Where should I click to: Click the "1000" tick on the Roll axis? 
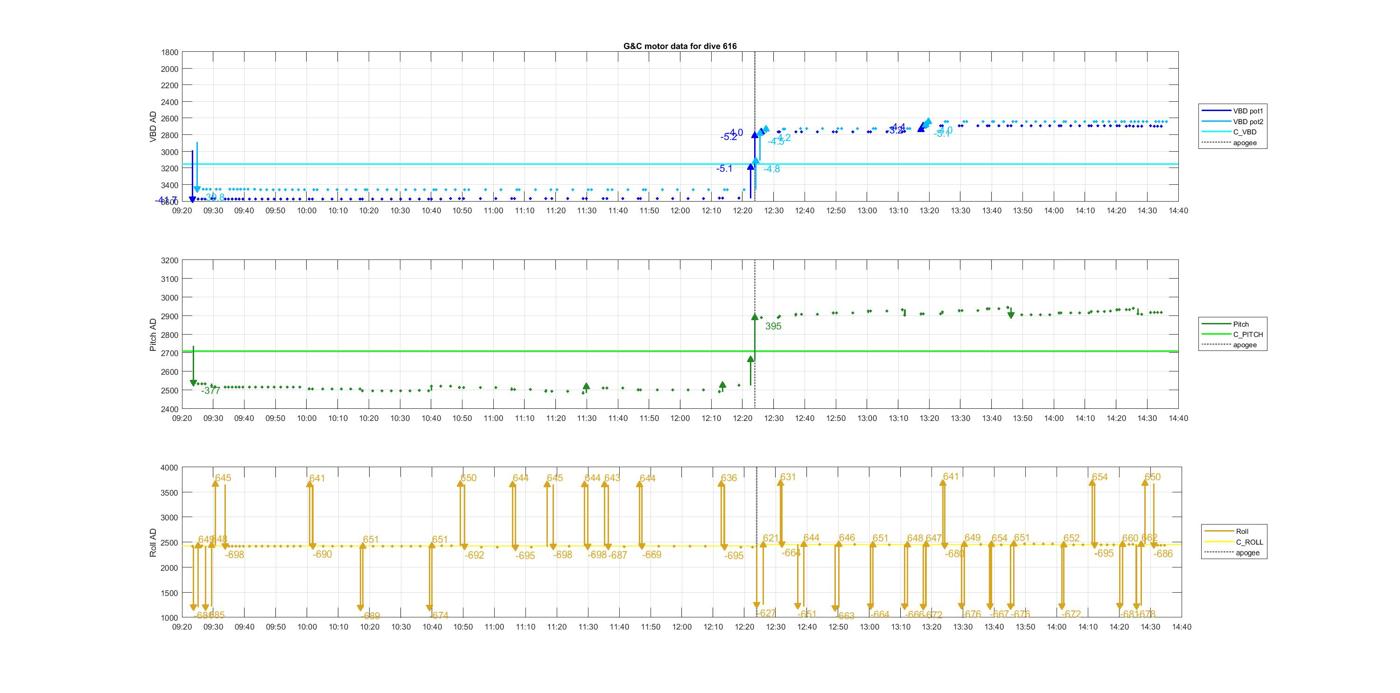(170, 618)
